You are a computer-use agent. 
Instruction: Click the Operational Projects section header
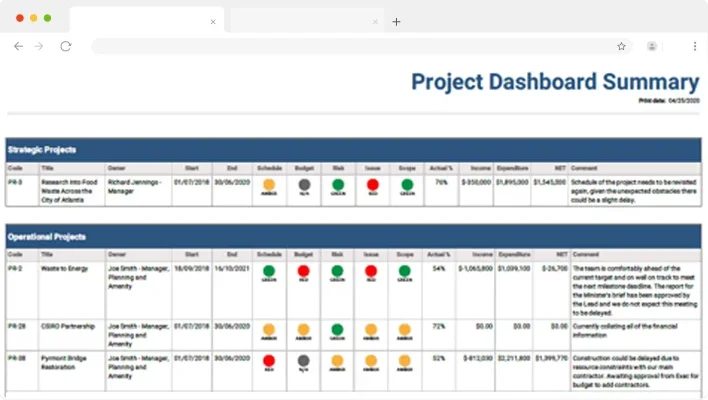click(x=46, y=237)
